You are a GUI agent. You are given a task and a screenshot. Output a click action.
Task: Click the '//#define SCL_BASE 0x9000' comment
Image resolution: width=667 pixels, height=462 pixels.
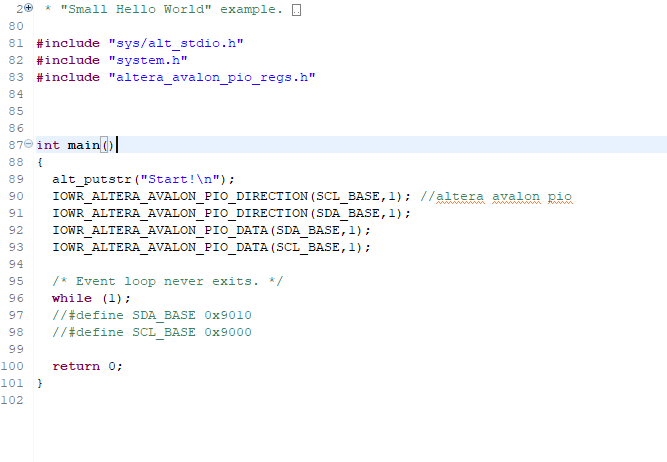[152, 333]
